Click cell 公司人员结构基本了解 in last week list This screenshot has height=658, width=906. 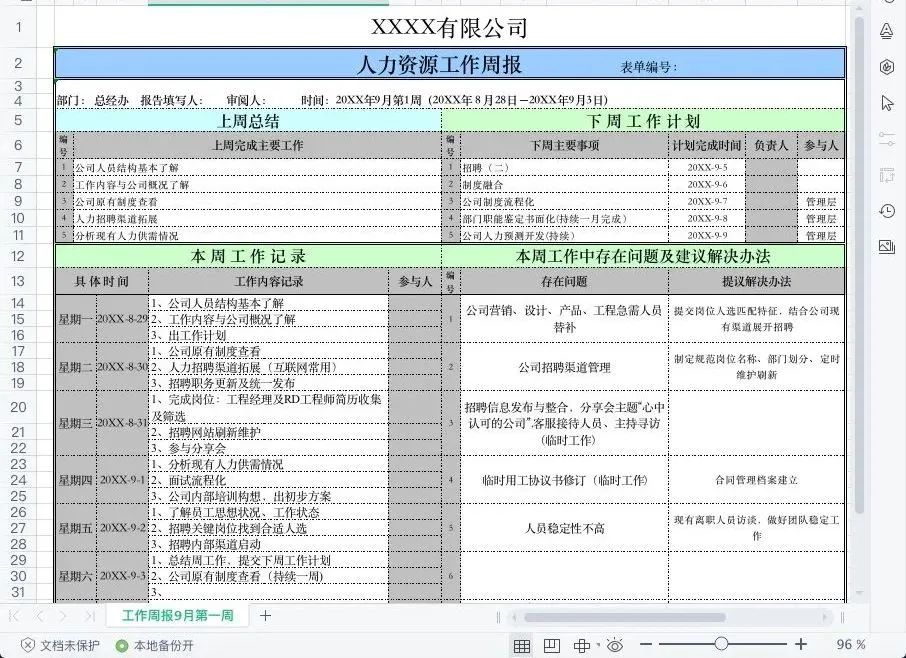pos(257,168)
